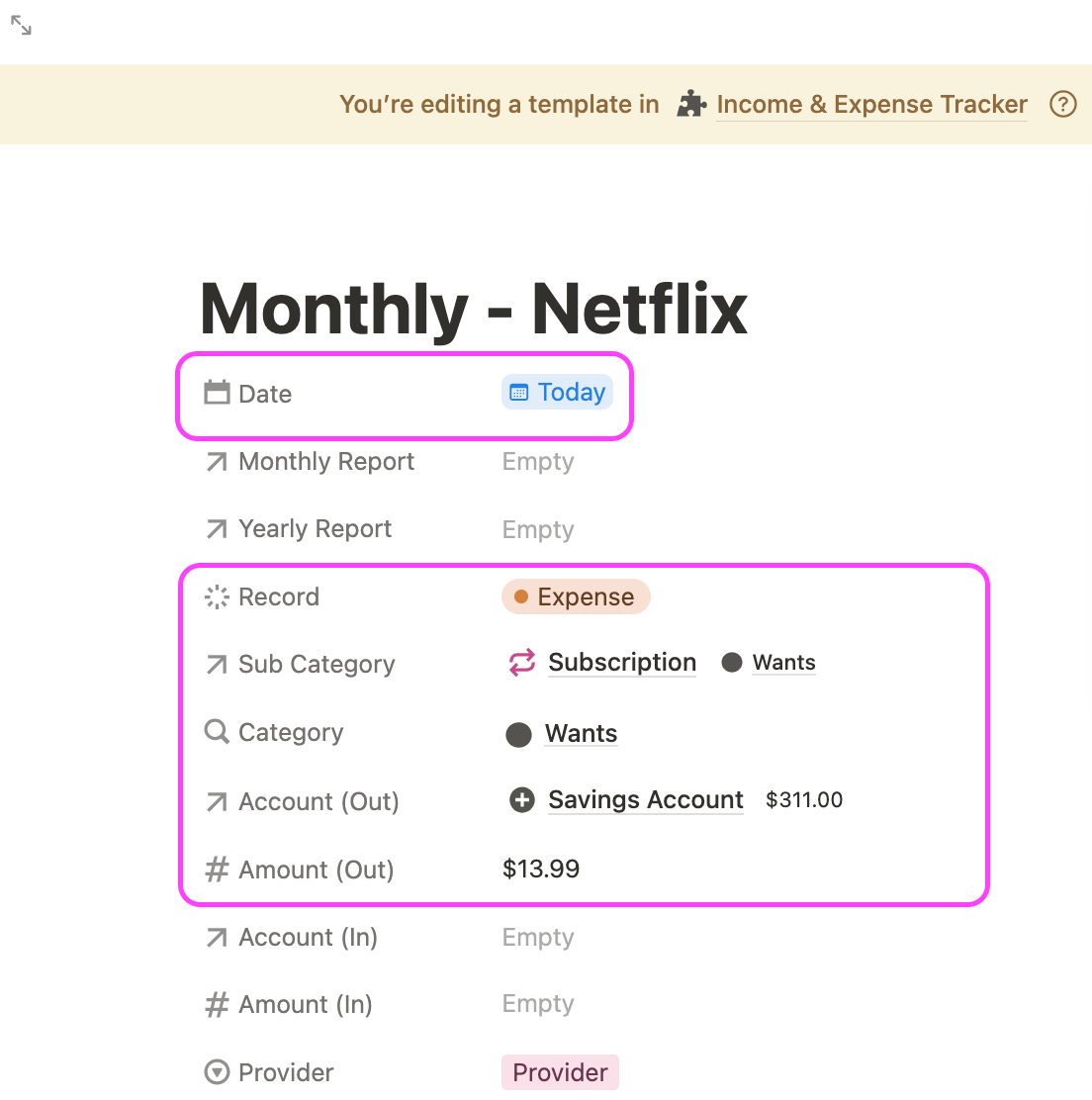Fill the empty Account (In) field
The width and height of the screenshot is (1092, 1100).
538,937
